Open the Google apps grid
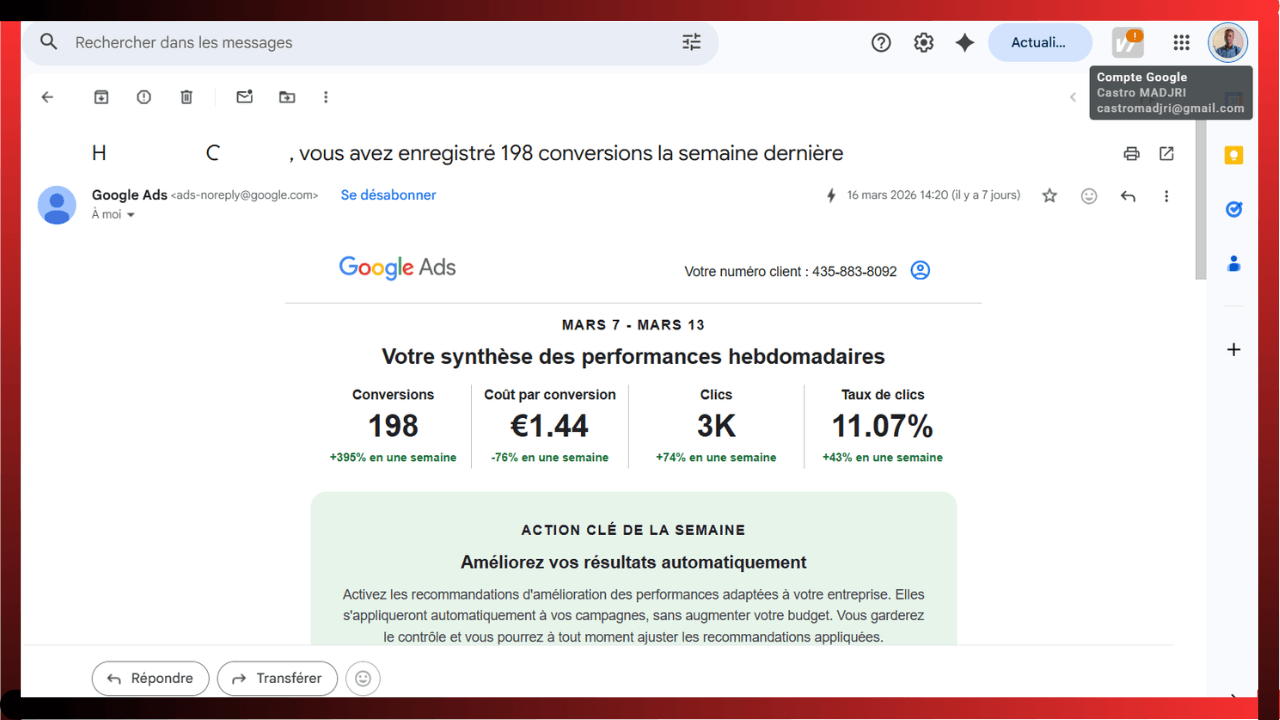This screenshot has height=720, width=1280. pyautogui.click(x=1182, y=42)
